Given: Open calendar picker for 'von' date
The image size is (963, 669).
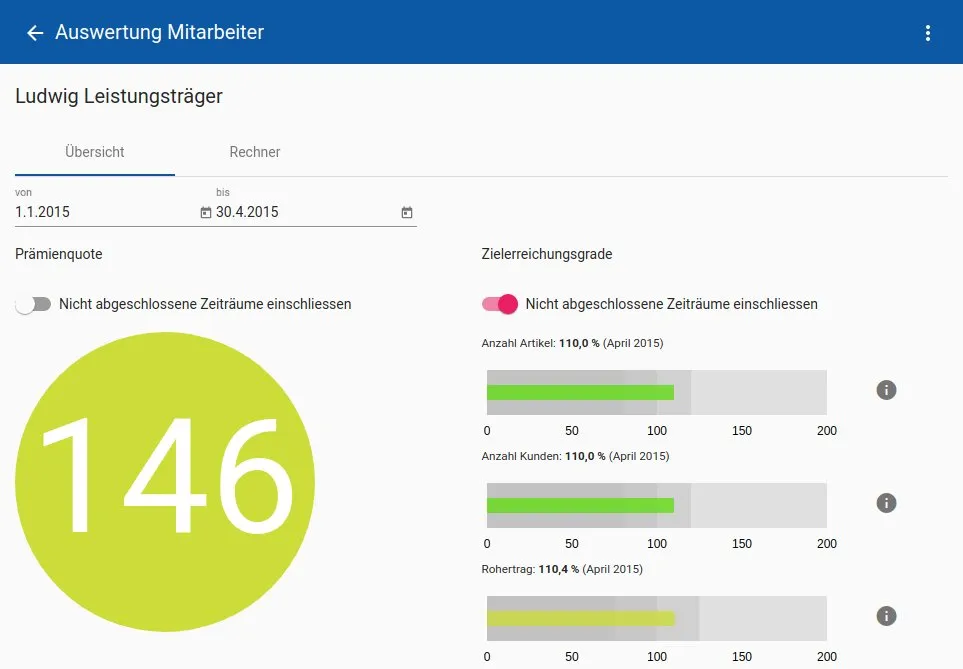Looking at the screenshot, I should click(x=206, y=212).
